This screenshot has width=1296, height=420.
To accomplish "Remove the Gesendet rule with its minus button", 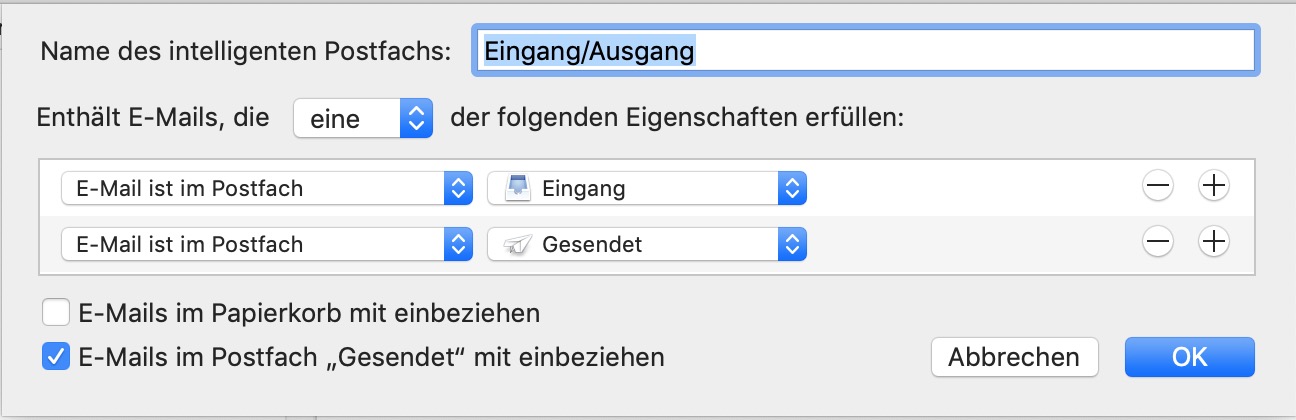I will pyautogui.click(x=1157, y=242).
